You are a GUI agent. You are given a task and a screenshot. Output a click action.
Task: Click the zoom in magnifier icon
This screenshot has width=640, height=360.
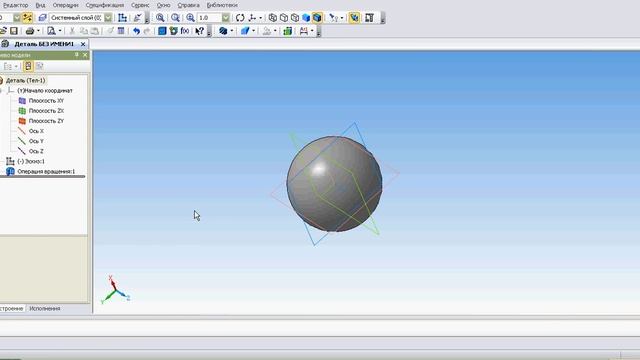tap(190, 18)
